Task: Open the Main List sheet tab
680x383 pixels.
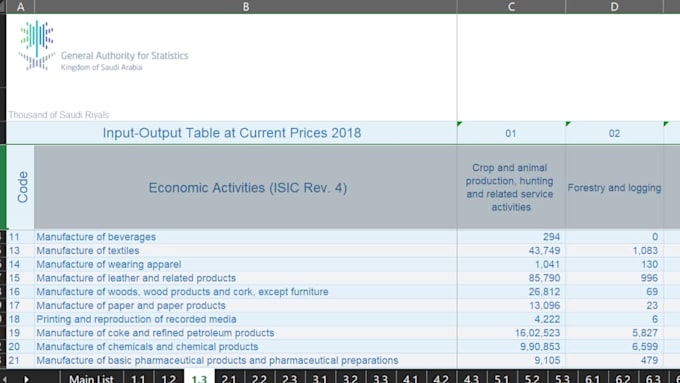Action: click(91, 377)
